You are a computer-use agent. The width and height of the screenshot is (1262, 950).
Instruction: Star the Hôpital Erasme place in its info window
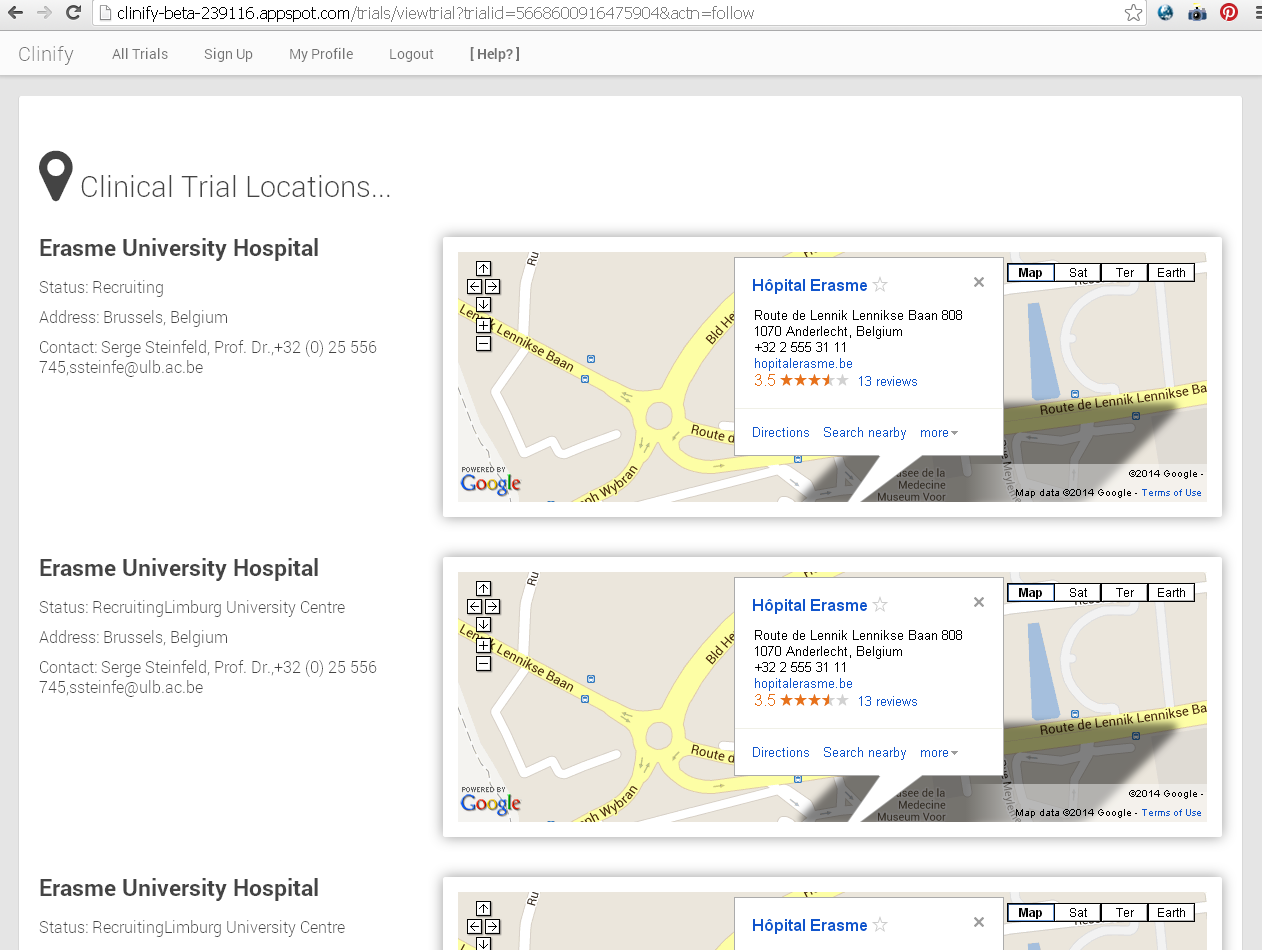pos(880,285)
